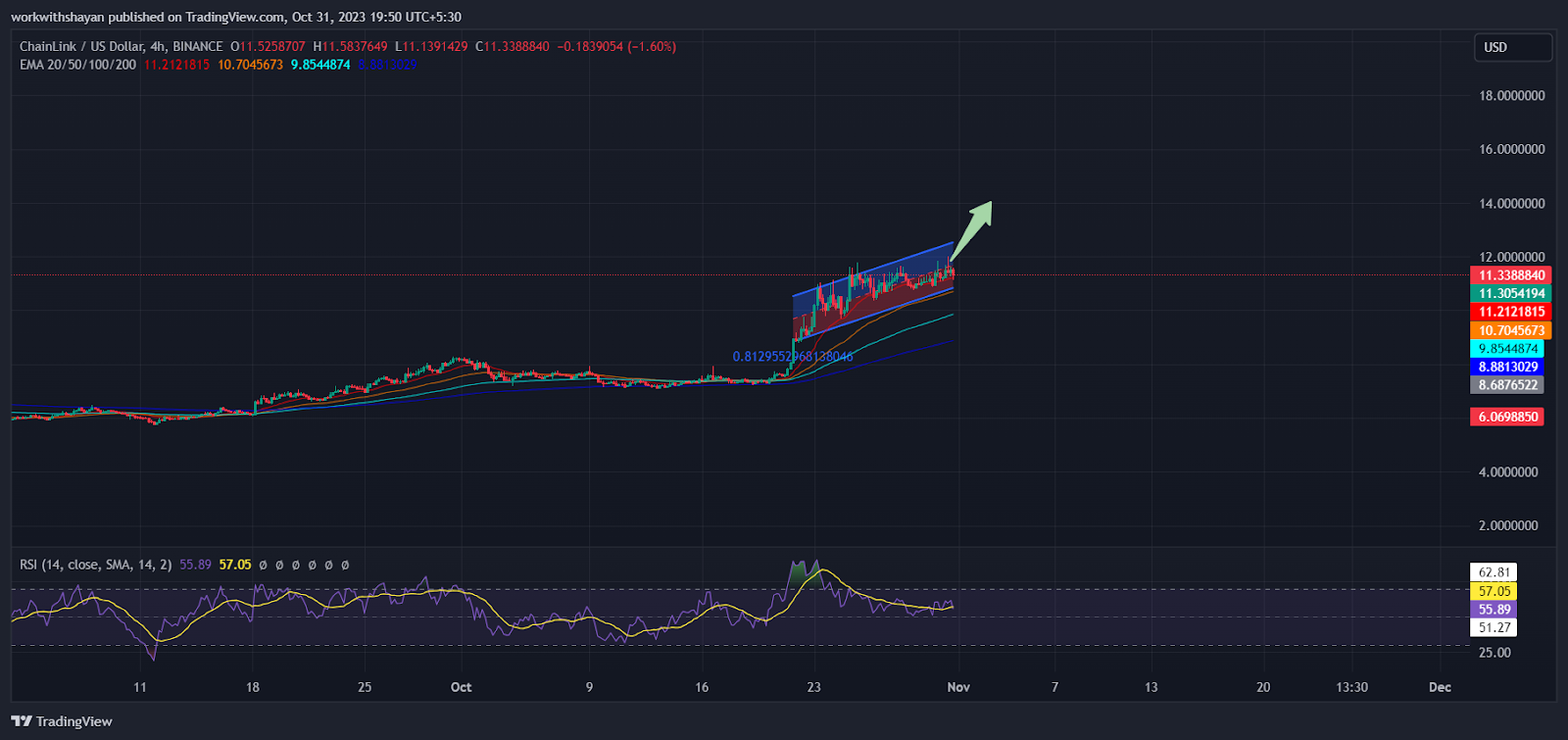
Task: Click the 4.0000000 price axis label
Action: [1509, 472]
